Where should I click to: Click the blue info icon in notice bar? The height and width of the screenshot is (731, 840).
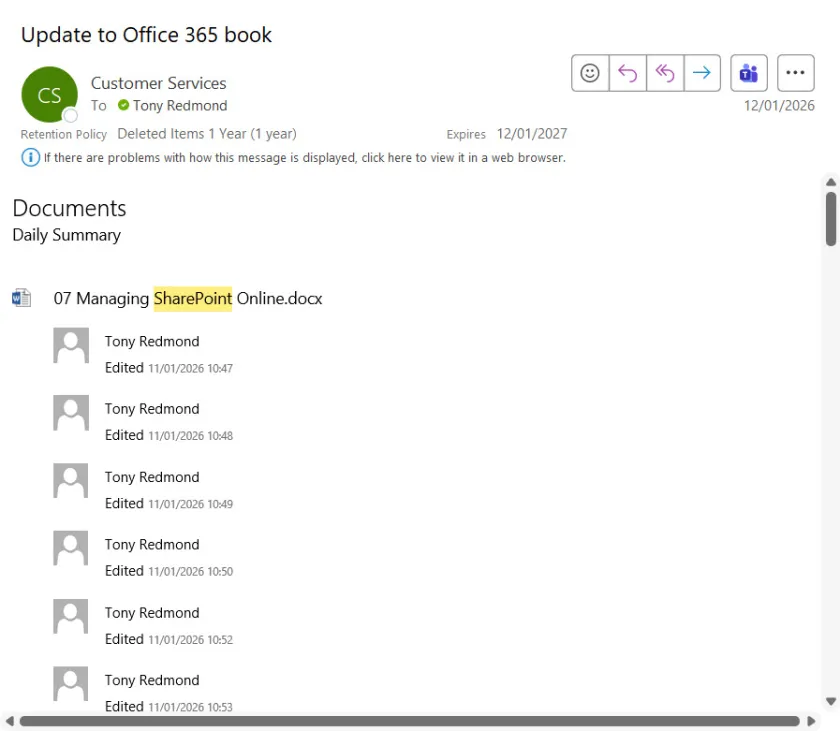click(x=30, y=157)
